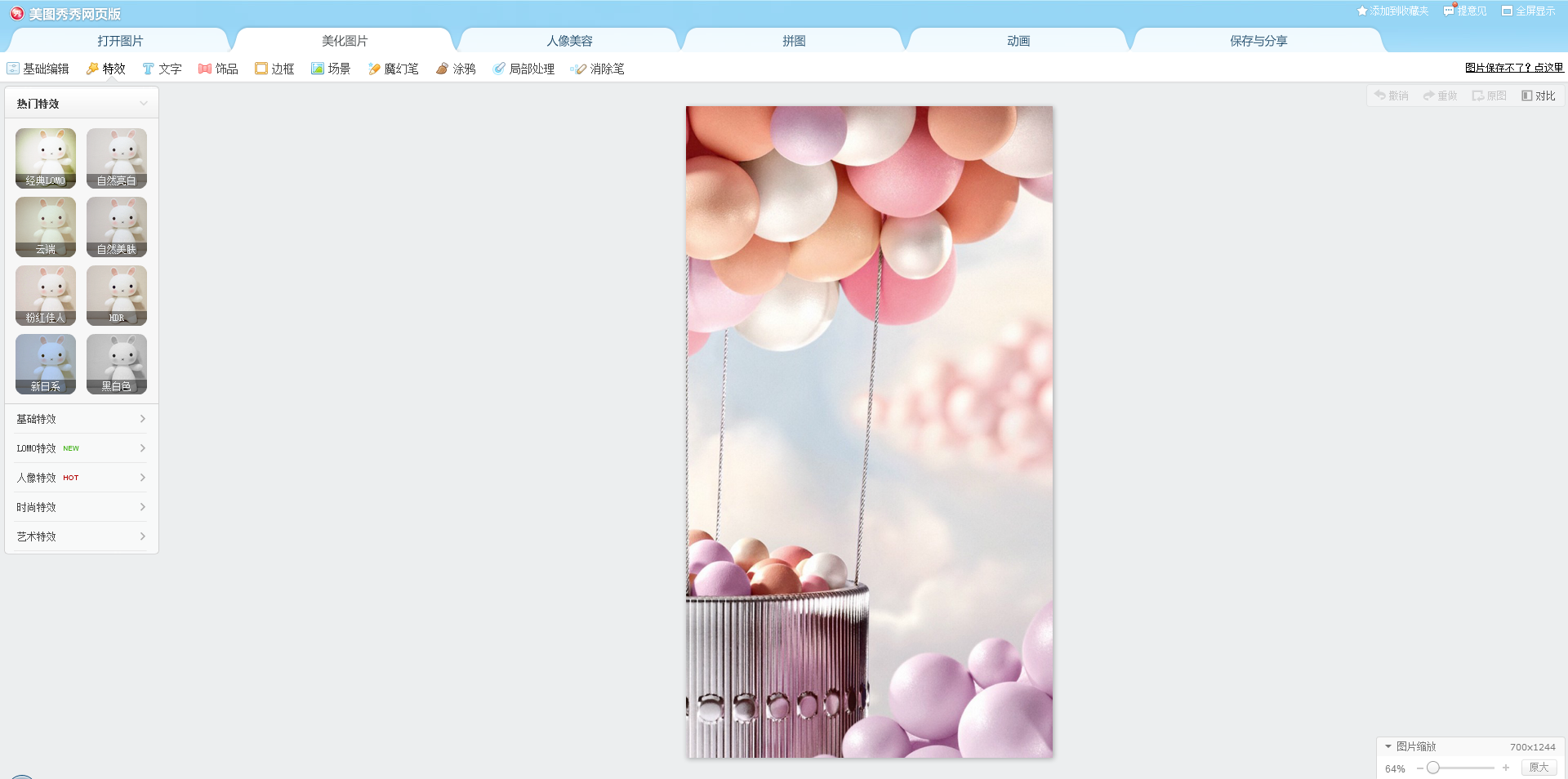Switch to 基础编辑 basic editing
This screenshot has width=1568, height=779.
coord(38,69)
